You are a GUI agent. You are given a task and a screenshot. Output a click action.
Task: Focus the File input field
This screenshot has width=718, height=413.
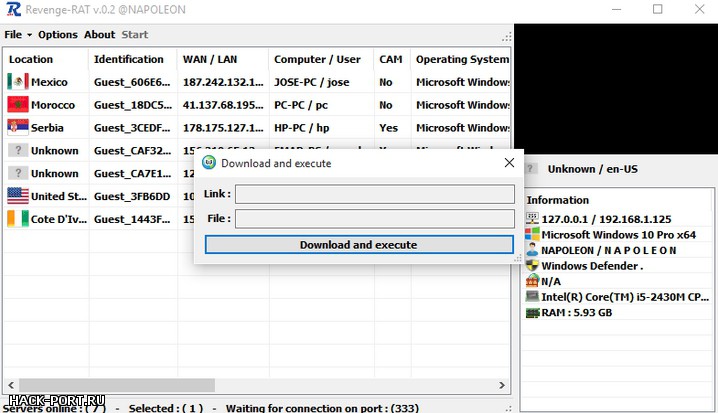(x=375, y=219)
